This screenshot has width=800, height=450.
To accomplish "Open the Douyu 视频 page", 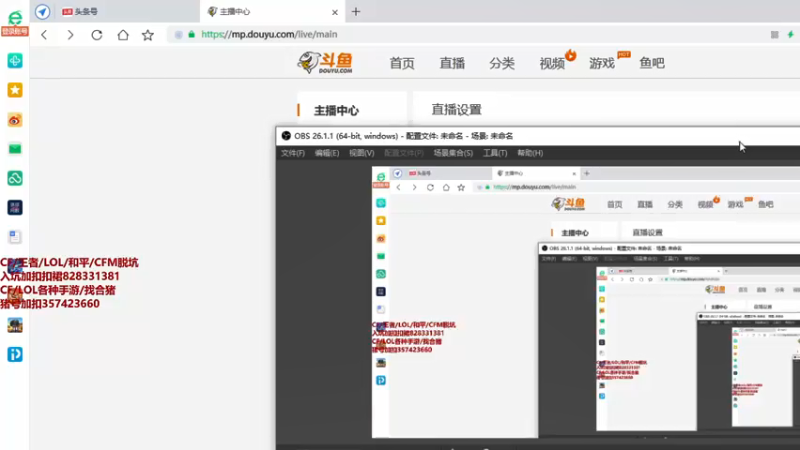I will (552, 63).
